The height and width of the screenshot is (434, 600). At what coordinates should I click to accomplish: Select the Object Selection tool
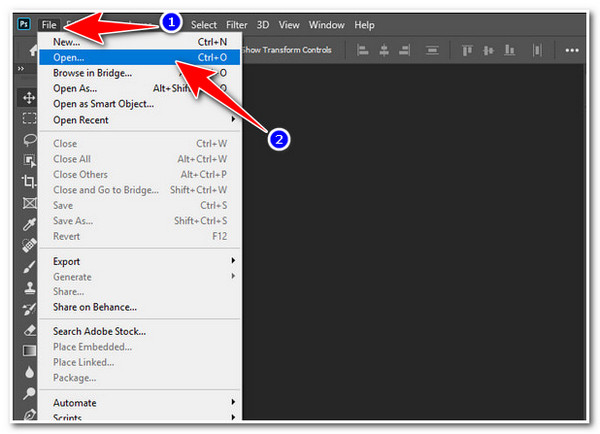[x=29, y=160]
